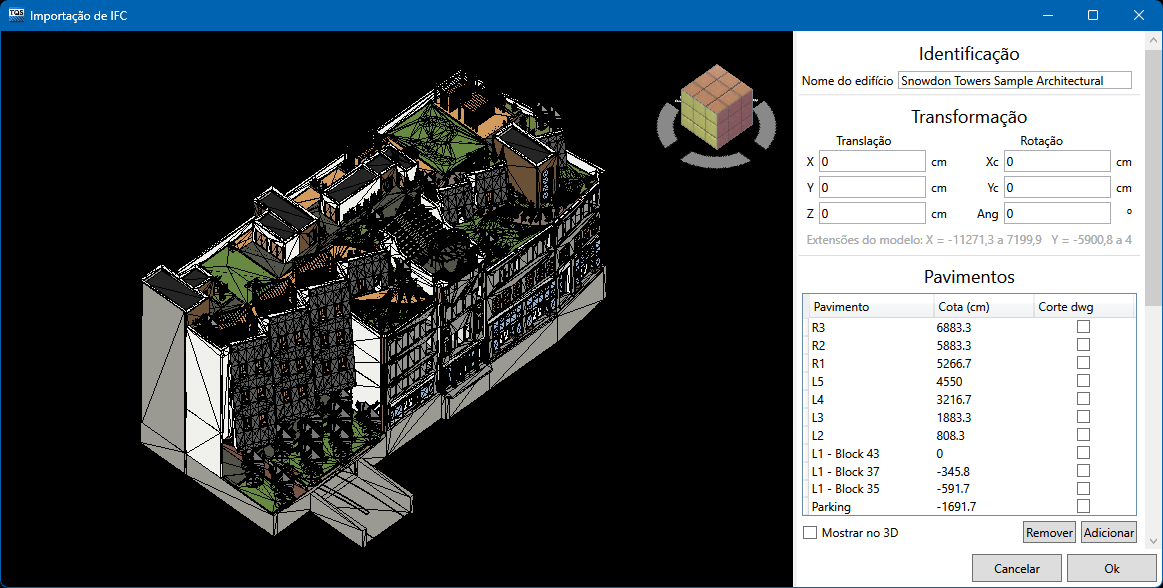Tick Corte dwg for L1 - Block 43
1163x588 pixels.
[1083, 453]
